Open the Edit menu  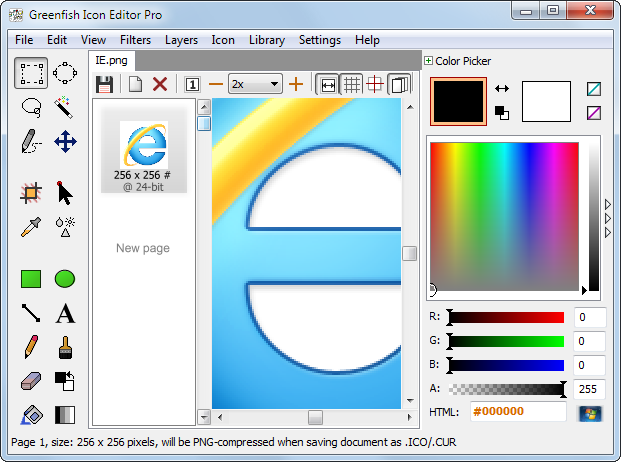point(57,40)
